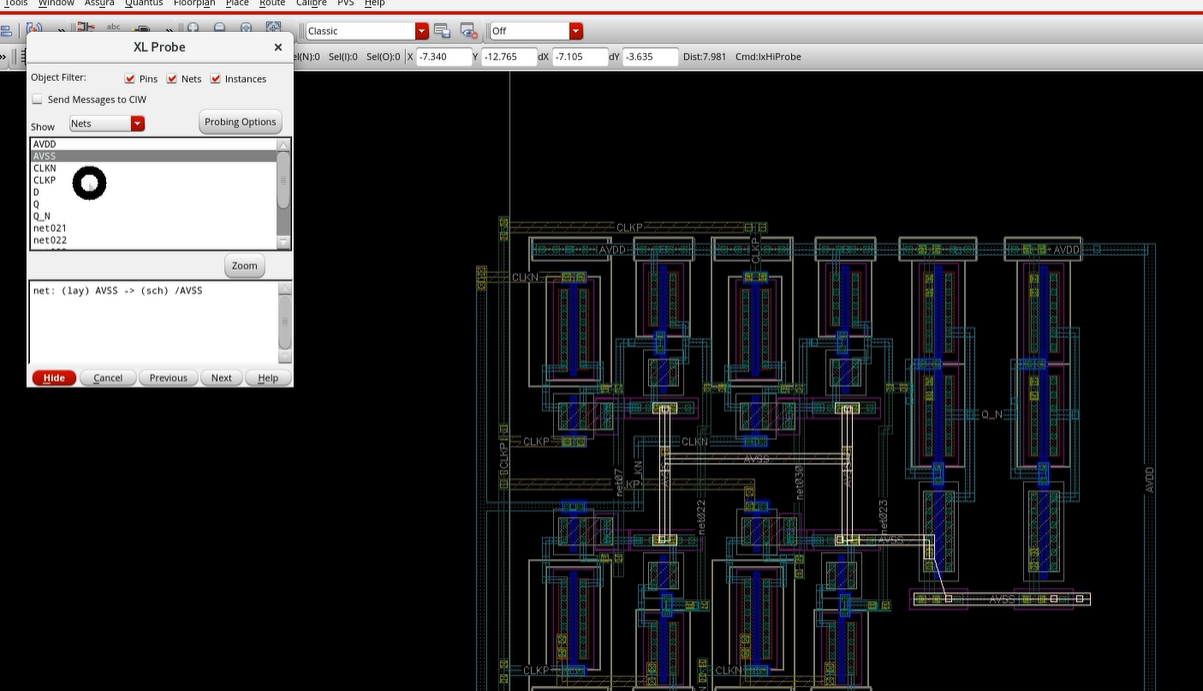Click the Help button in XL Probe

(268, 378)
